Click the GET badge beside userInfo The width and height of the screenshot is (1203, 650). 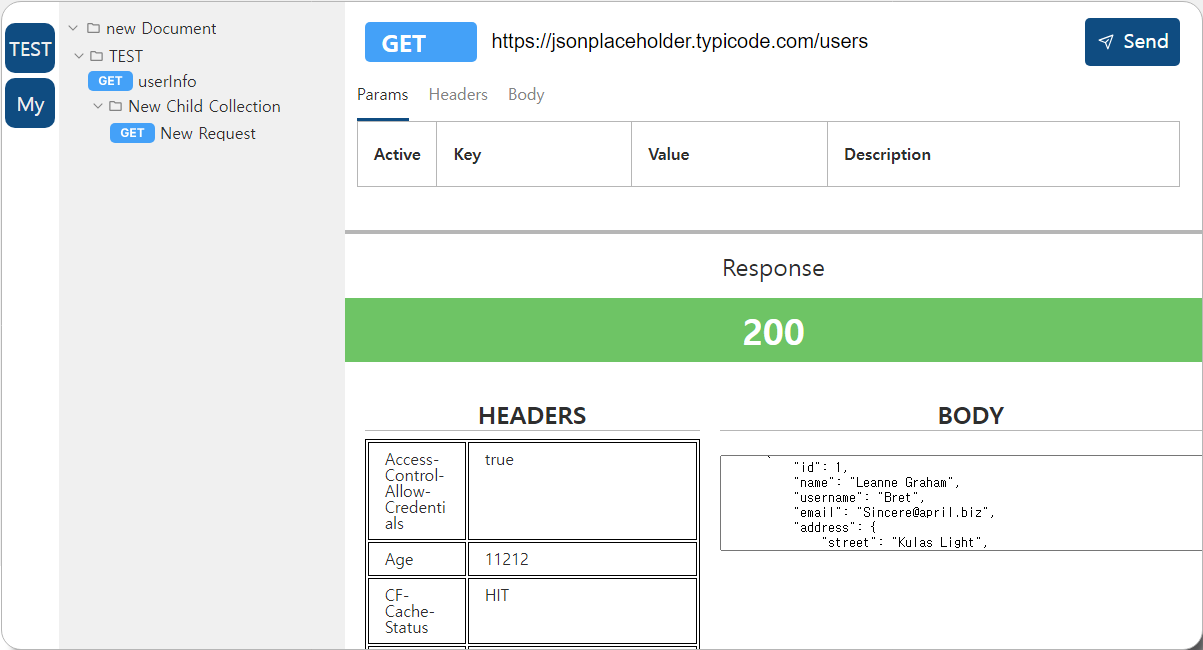[110, 81]
